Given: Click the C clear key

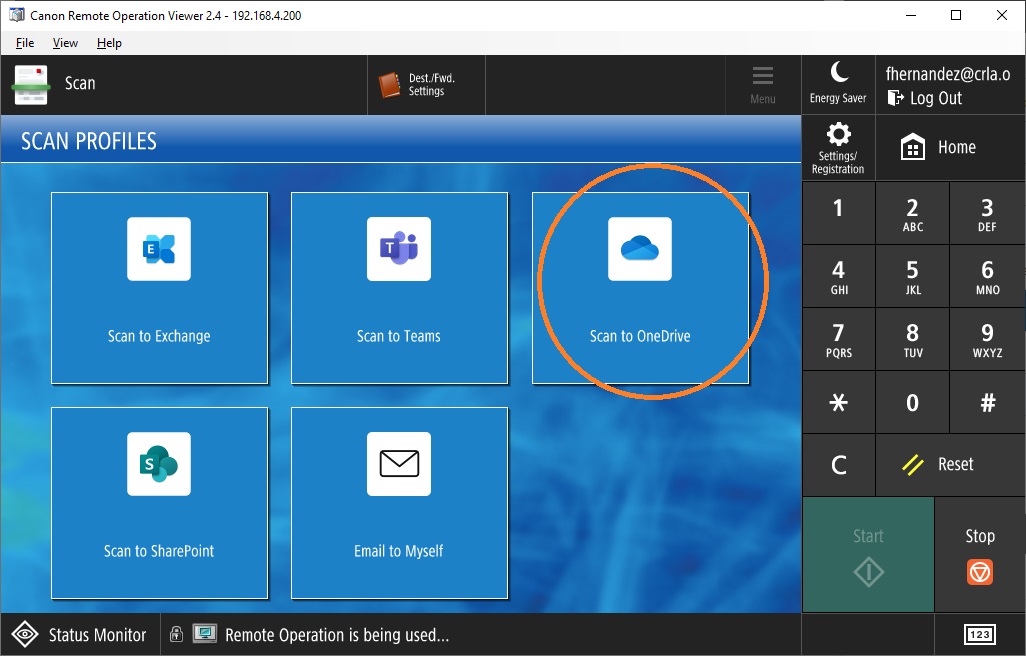Looking at the screenshot, I should (838, 465).
